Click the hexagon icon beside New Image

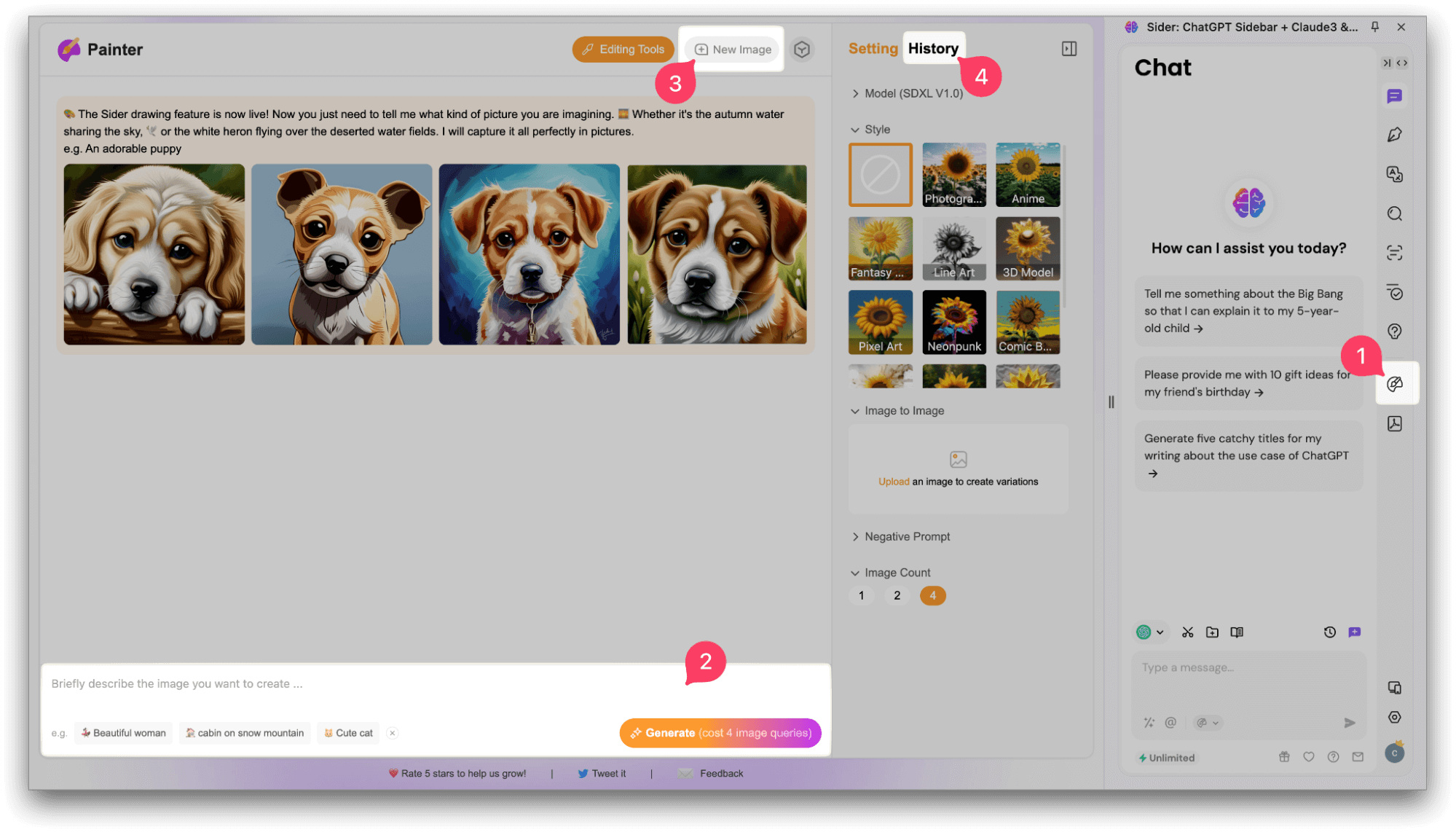pos(802,50)
